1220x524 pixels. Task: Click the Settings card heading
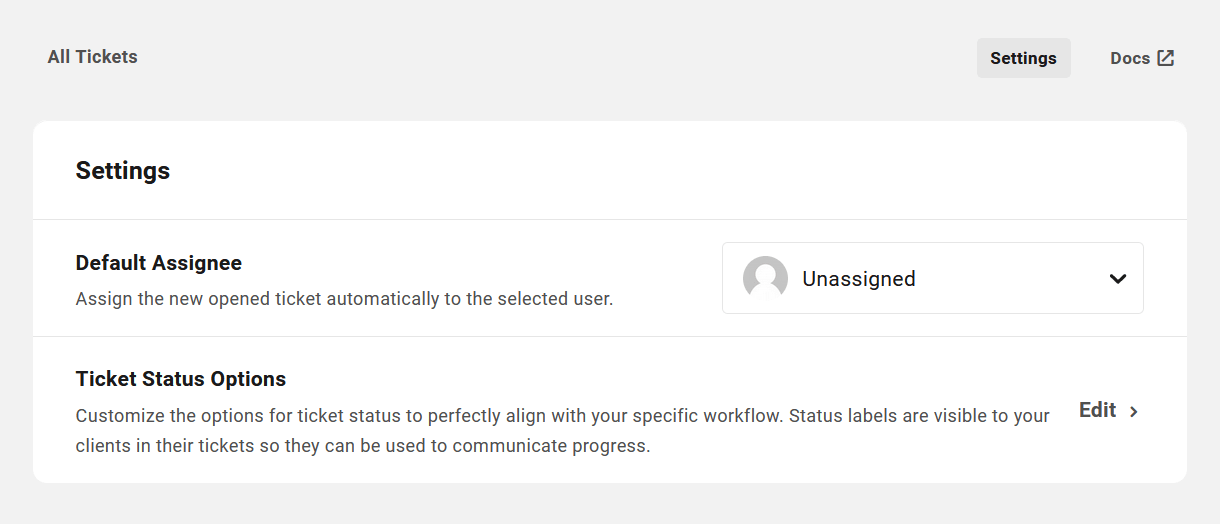coord(122,171)
